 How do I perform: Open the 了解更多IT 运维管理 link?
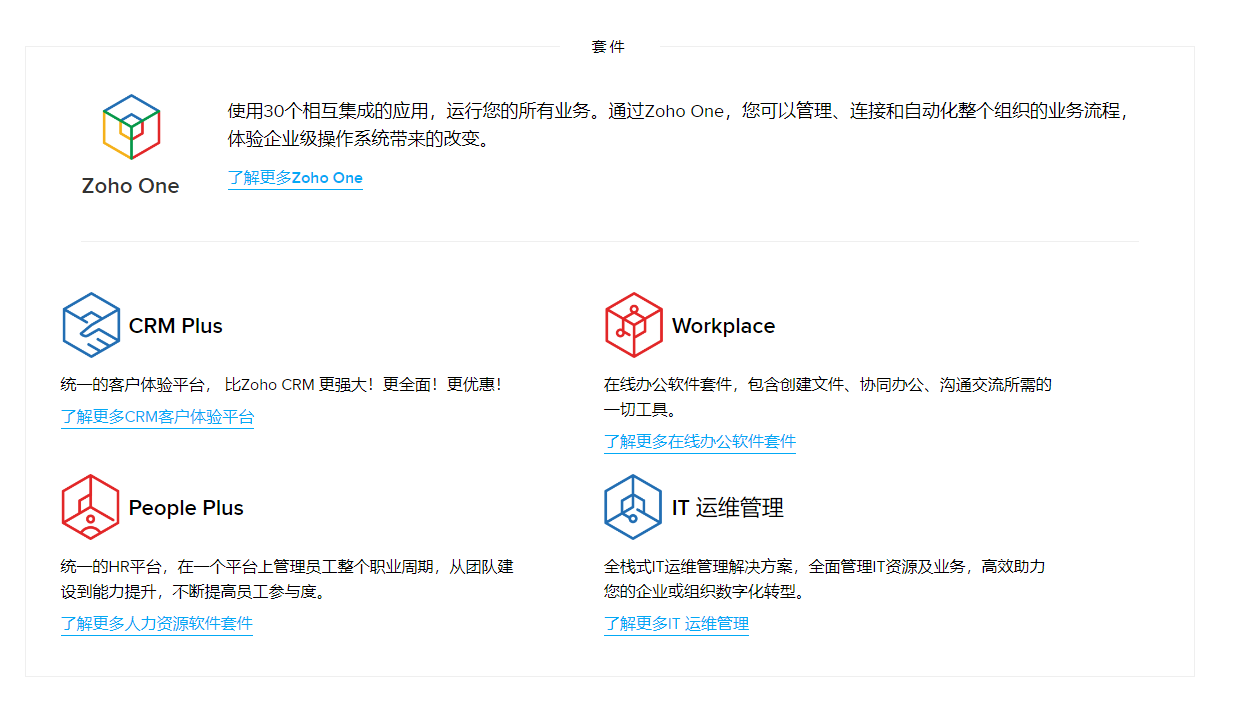(x=676, y=624)
